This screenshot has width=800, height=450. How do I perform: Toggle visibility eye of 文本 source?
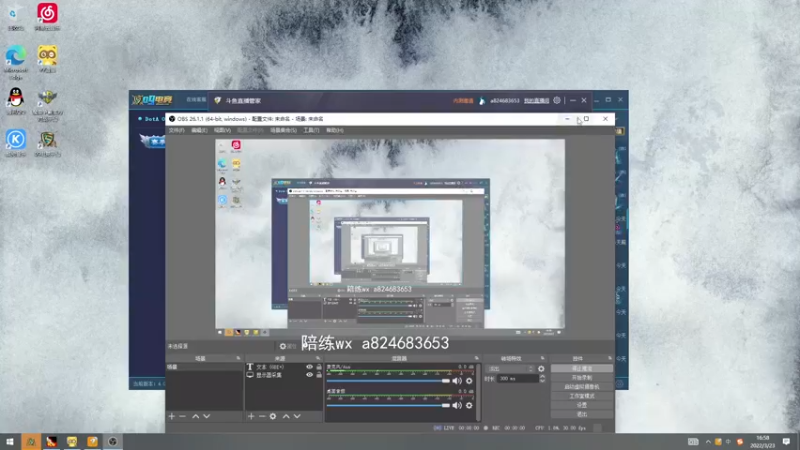click(309, 367)
